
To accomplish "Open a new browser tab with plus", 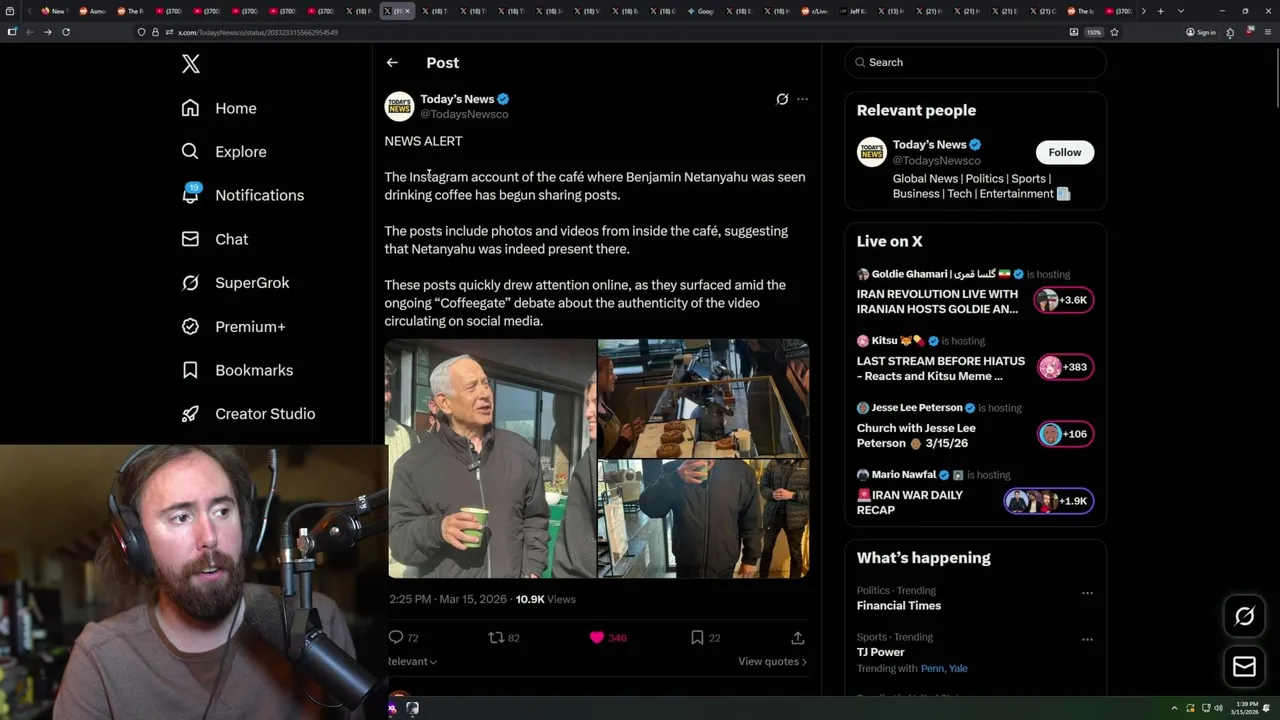I will coord(1160,11).
